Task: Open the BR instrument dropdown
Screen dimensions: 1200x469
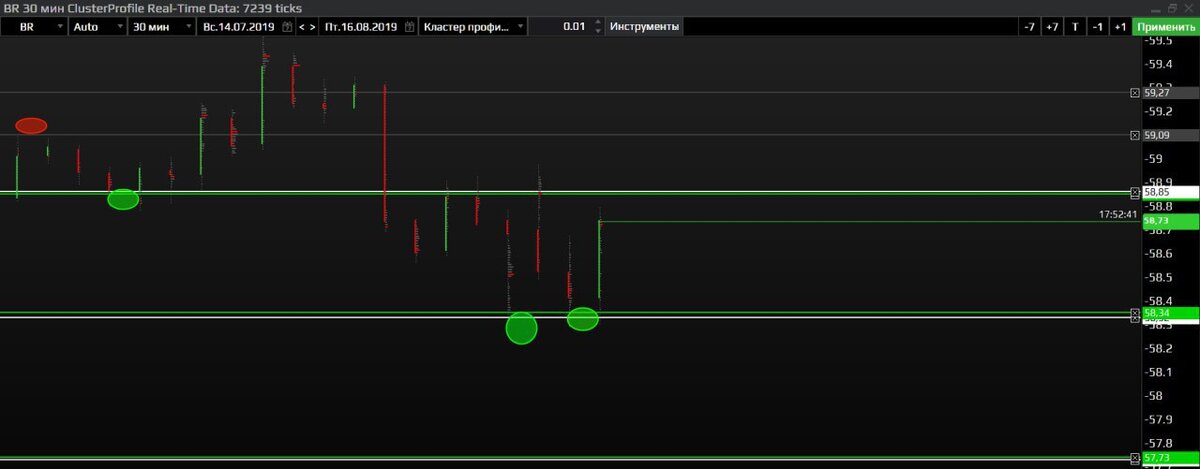Action: click(x=34, y=26)
